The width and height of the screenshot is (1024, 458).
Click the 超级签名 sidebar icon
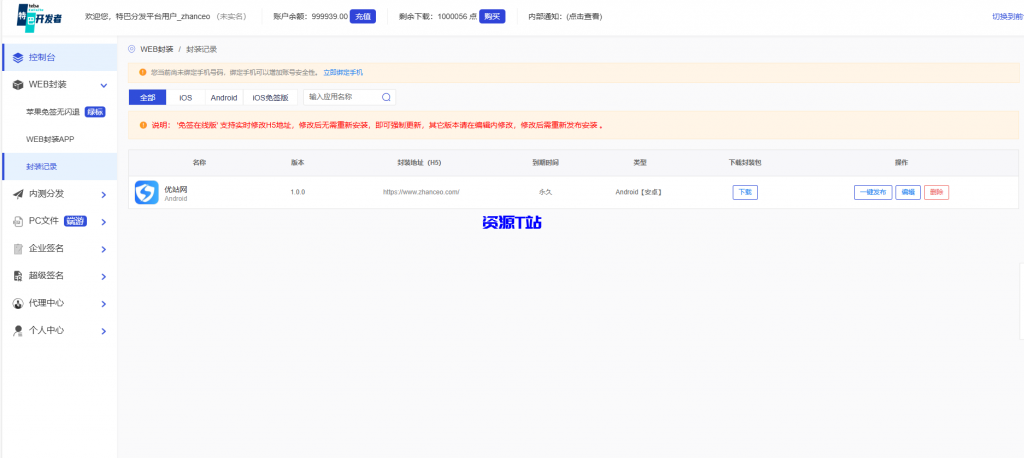tap(18, 276)
